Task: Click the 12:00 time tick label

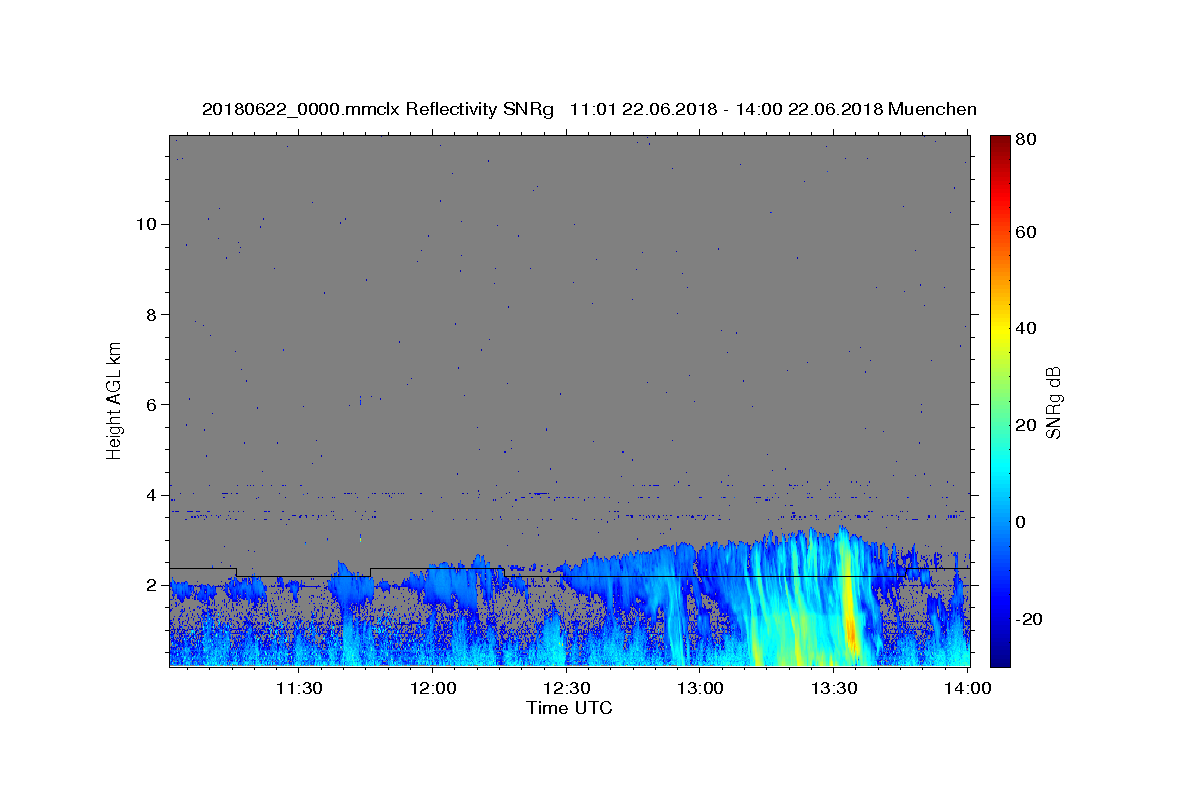Action: tap(432, 688)
